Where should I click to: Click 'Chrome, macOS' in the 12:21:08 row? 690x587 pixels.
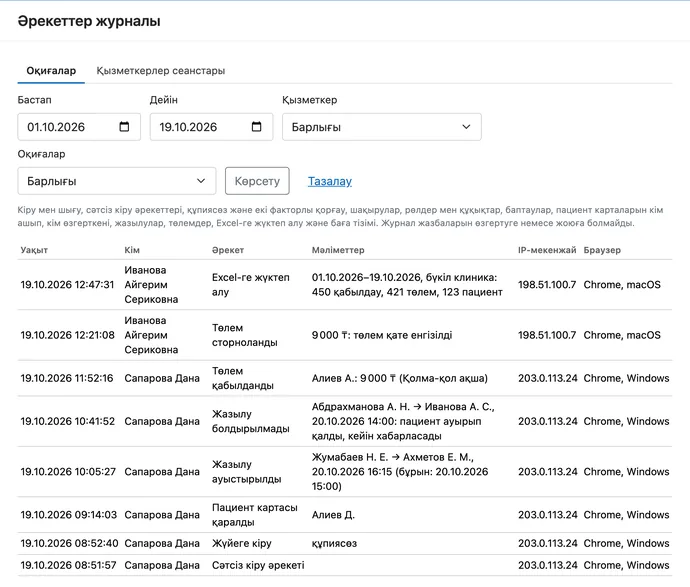(622, 335)
